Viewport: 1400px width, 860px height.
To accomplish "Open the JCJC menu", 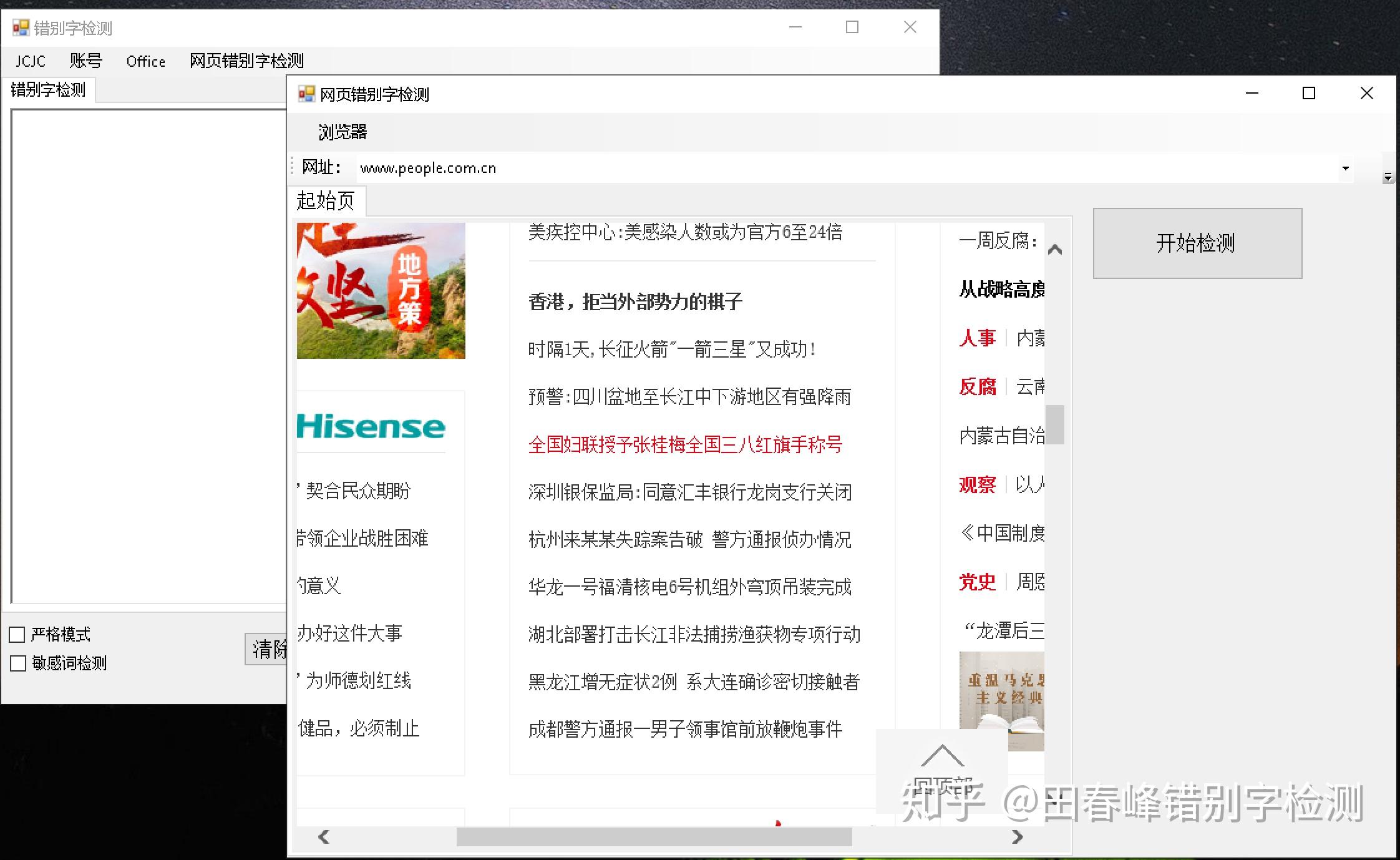I will (x=30, y=61).
